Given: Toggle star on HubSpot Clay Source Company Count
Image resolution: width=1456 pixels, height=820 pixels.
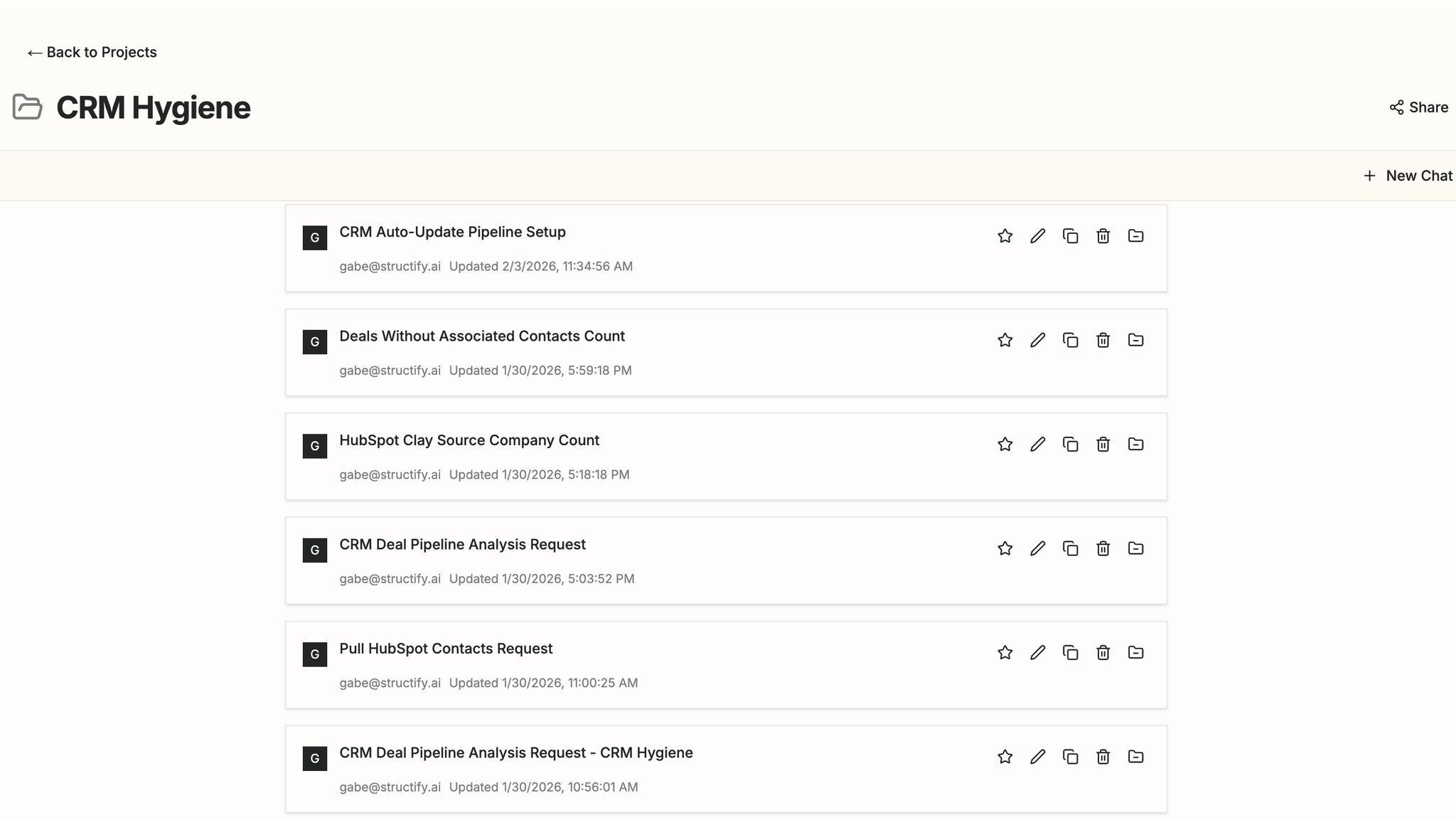Looking at the screenshot, I should coord(1005,444).
